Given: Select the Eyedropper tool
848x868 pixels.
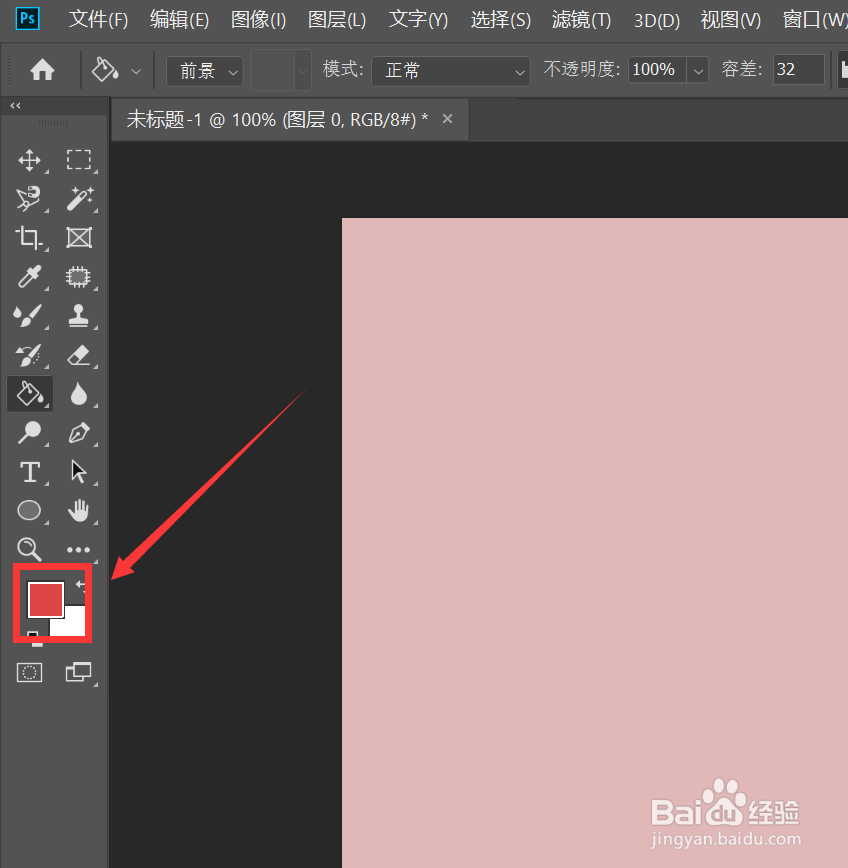Looking at the screenshot, I should [29, 277].
